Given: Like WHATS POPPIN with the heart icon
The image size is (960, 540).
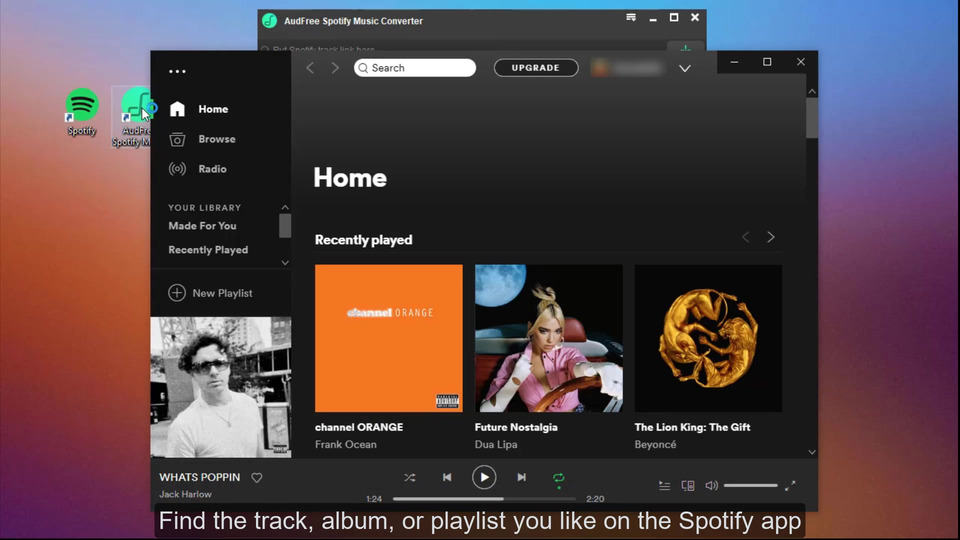Looking at the screenshot, I should (257, 478).
